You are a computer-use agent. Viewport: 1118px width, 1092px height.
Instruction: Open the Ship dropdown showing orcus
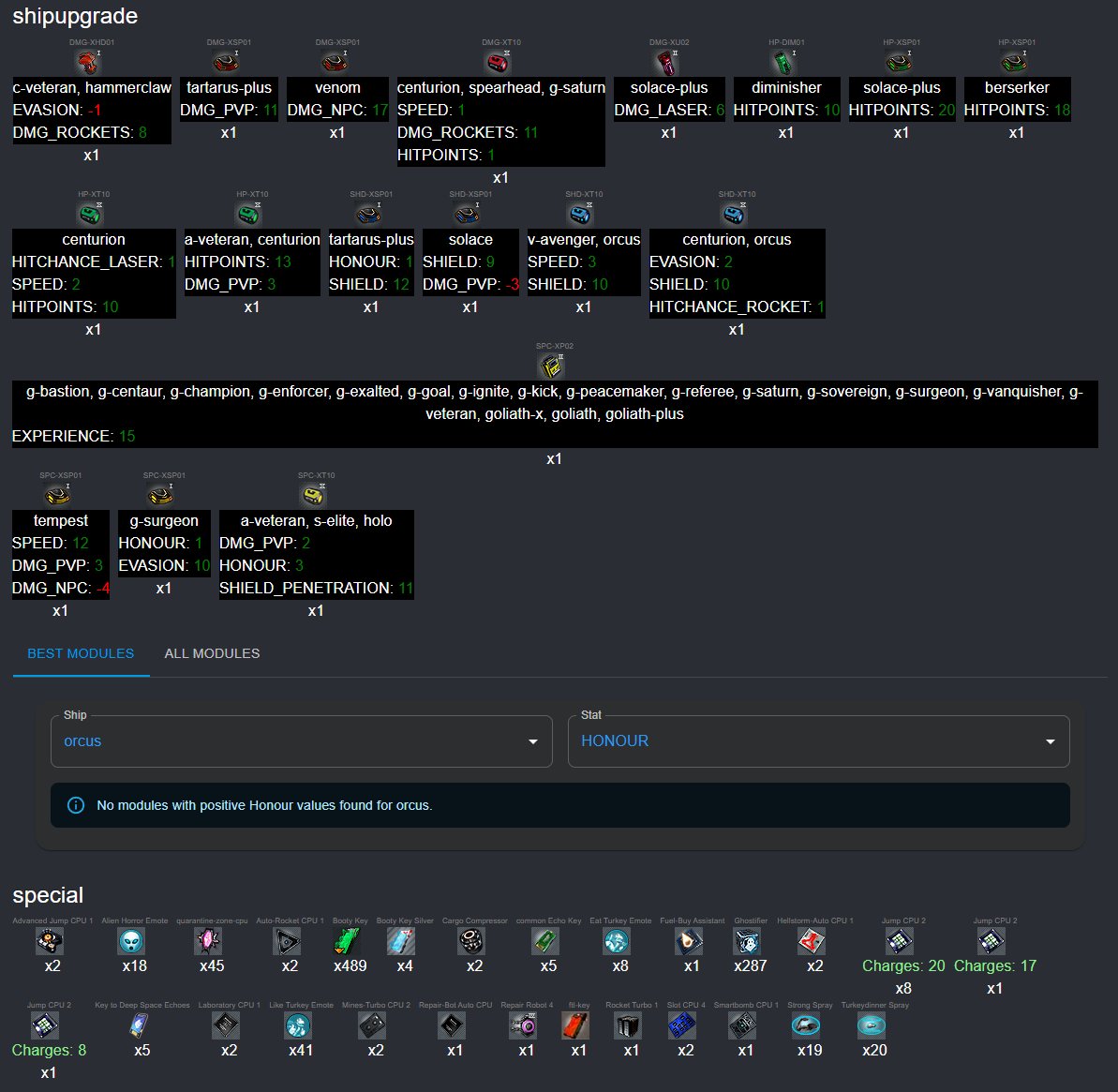point(301,741)
